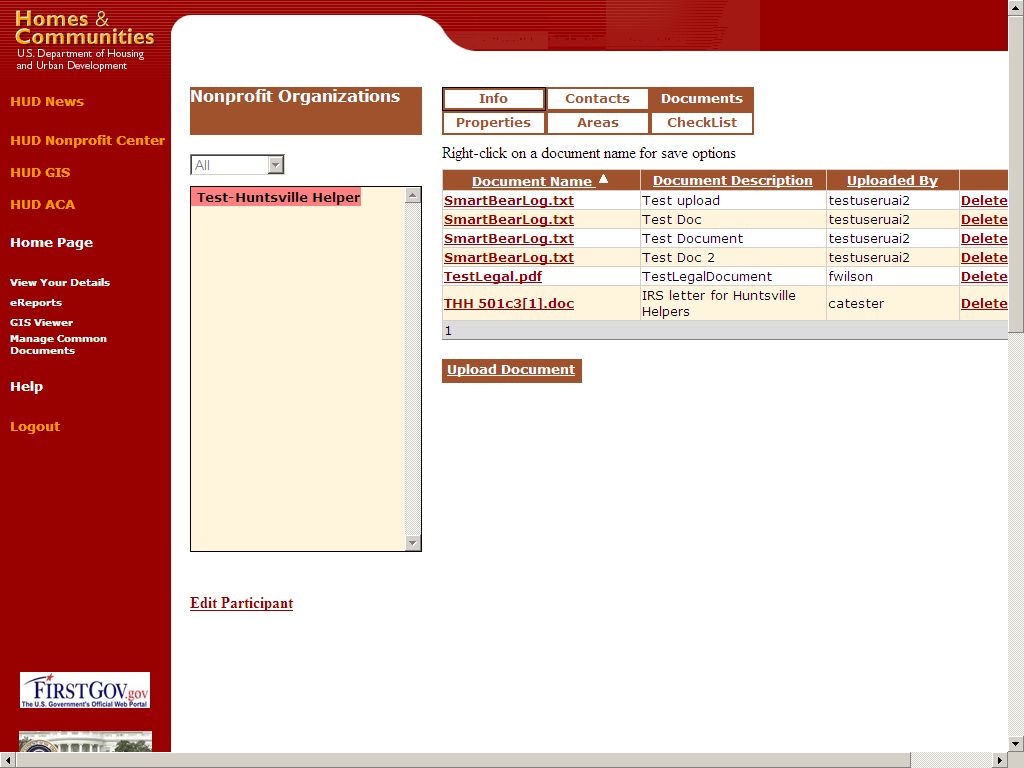This screenshot has width=1024, height=768.
Task: Switch to the Contacts tab
Action: pyautogui.click(x=598, y=99)
